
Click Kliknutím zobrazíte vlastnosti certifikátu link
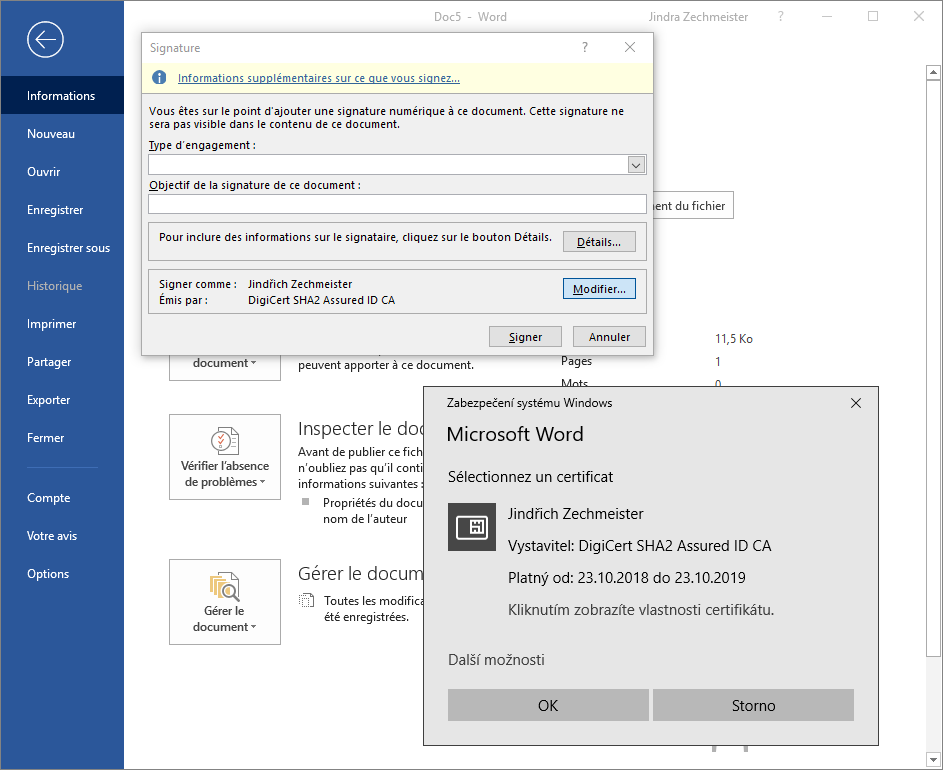(x=641, y=610)
